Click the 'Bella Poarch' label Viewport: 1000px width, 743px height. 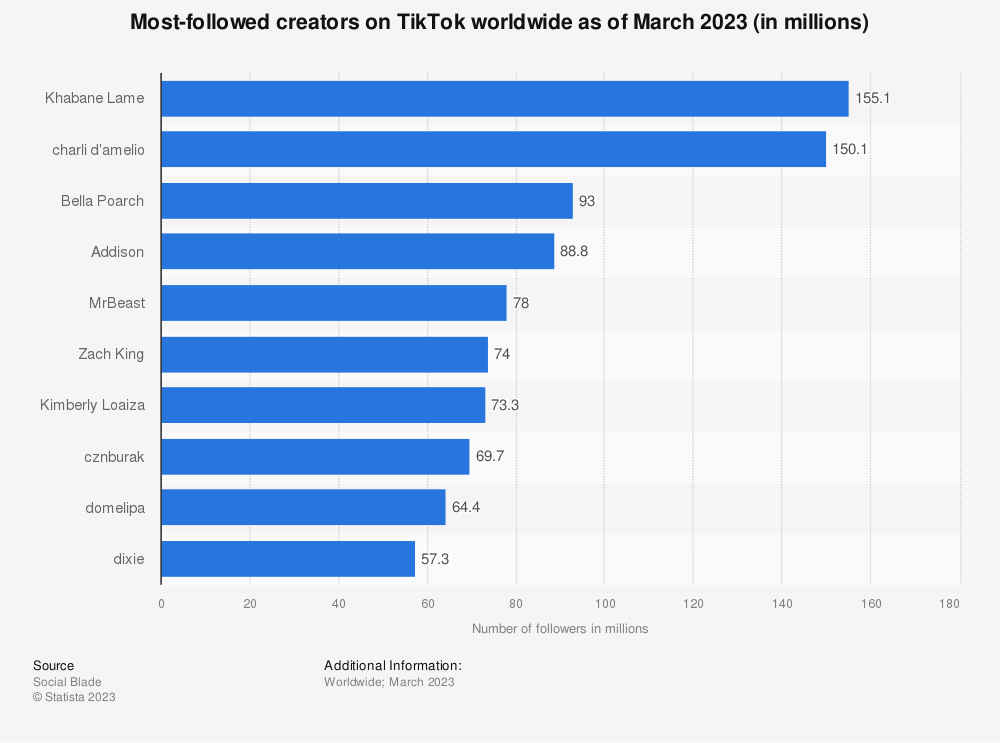(103, 201)
